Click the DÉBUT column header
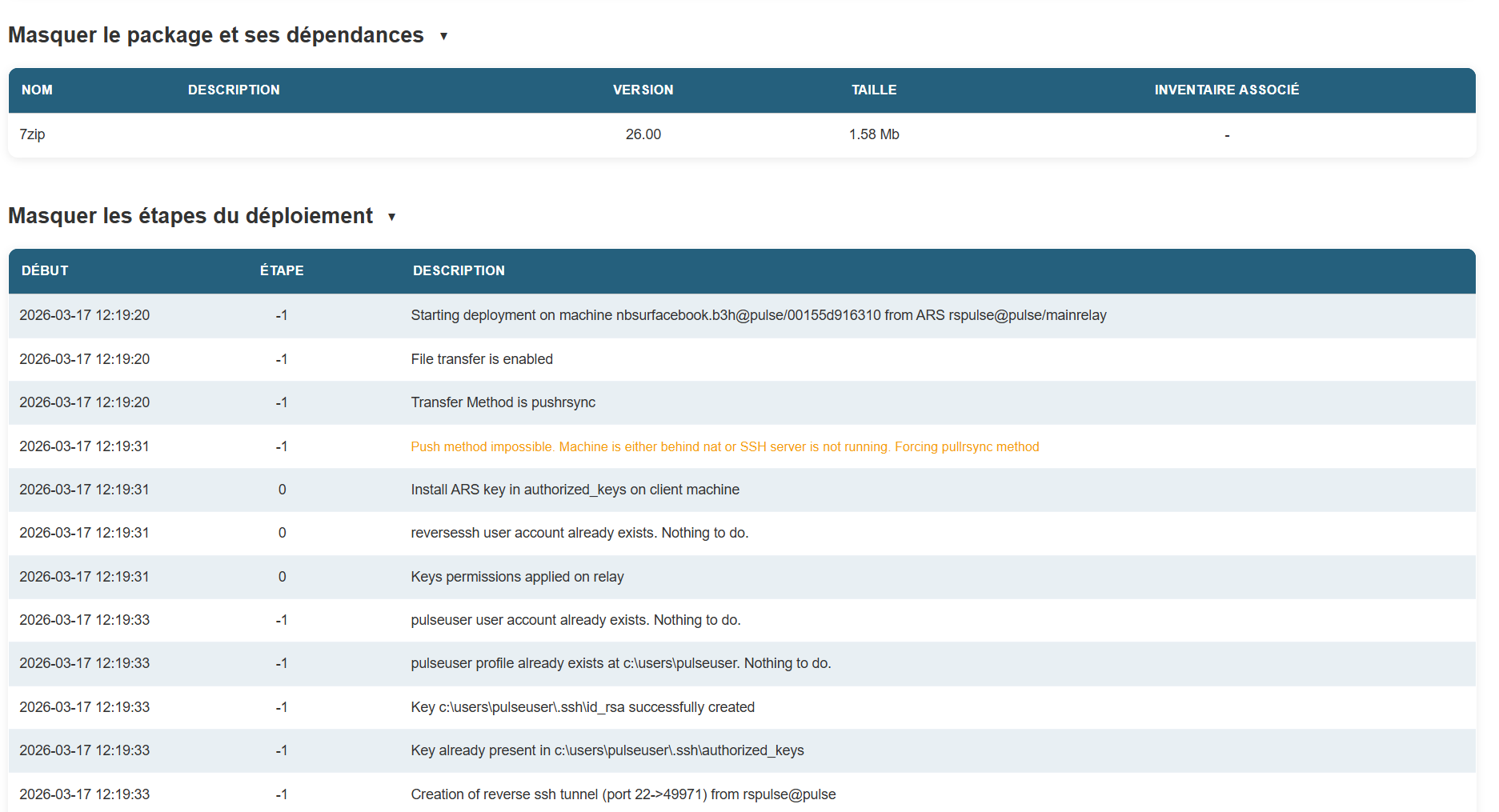 45,270
